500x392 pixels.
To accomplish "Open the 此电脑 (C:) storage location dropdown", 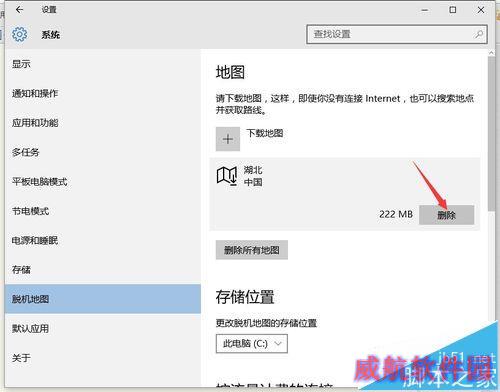I will click(x=252, y=344).
